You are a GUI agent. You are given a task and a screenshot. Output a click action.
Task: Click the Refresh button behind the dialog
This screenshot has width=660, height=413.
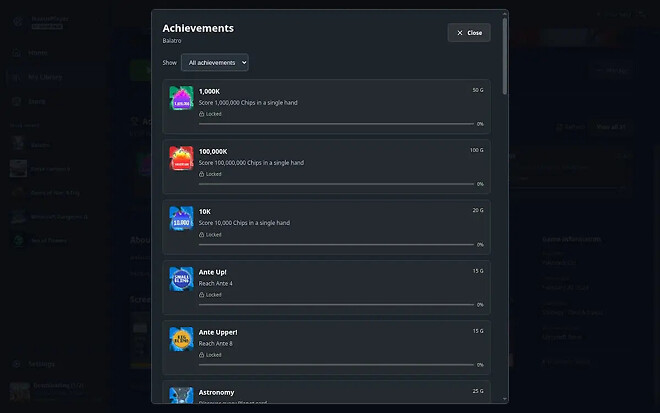pos(571,127)
